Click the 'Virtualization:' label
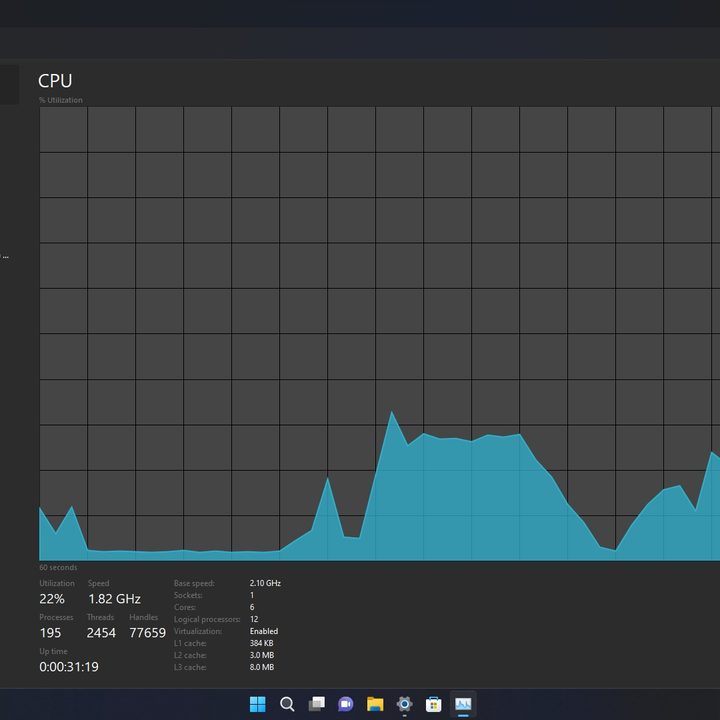Screen dimensions: 720x720 pos(198,631)
